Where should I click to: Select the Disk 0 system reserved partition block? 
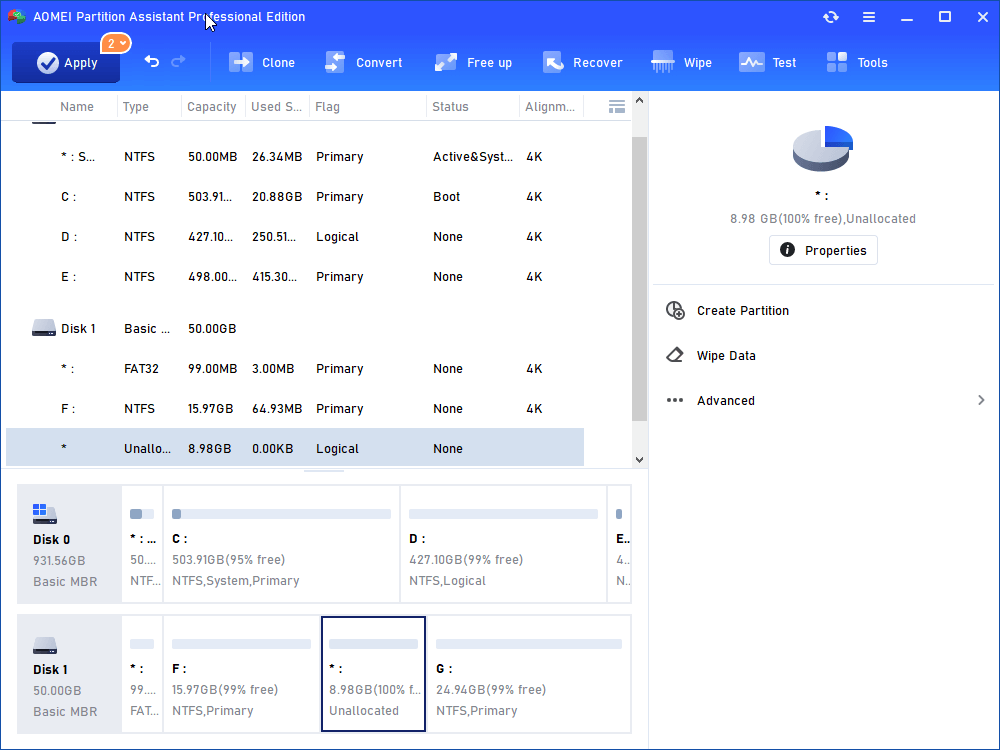point(142,544)
